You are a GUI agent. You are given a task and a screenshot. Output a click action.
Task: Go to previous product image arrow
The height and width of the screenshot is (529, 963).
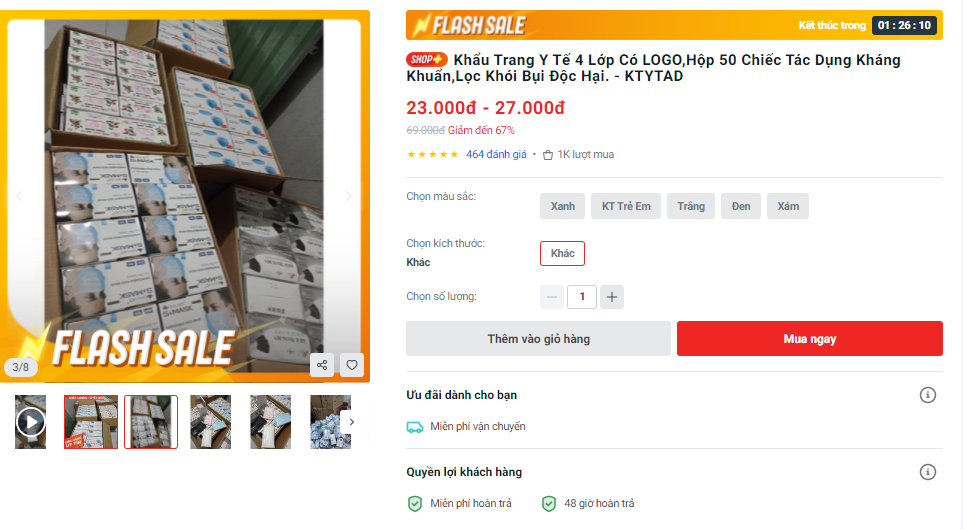pyautogui.click(x=19, y=196)
